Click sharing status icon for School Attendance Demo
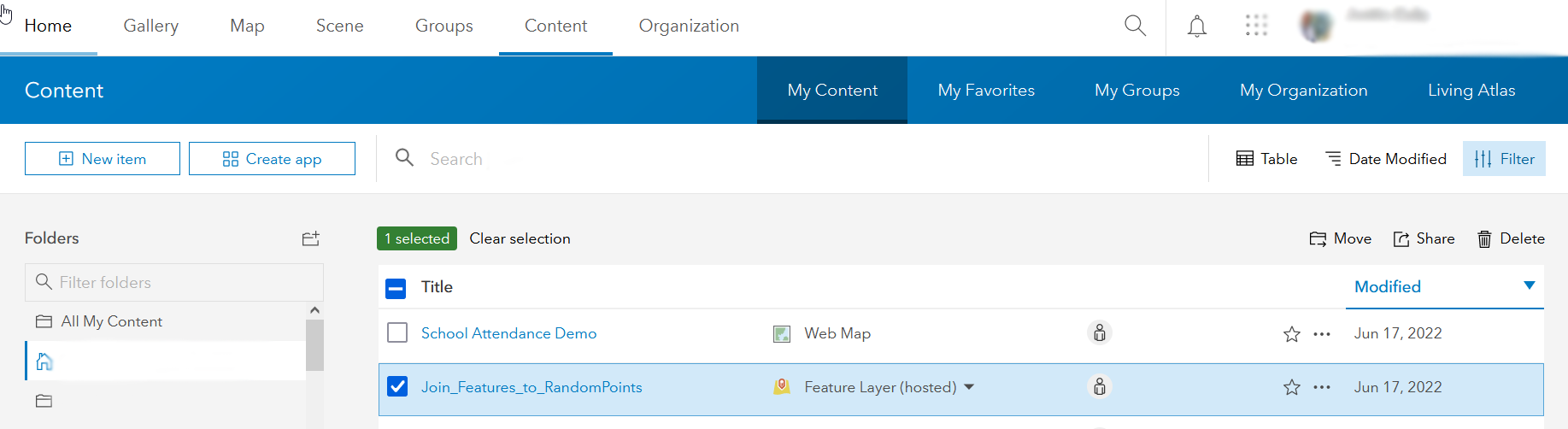The width and height of the screenshot is (1568, 429). (x=1100, y=332)
